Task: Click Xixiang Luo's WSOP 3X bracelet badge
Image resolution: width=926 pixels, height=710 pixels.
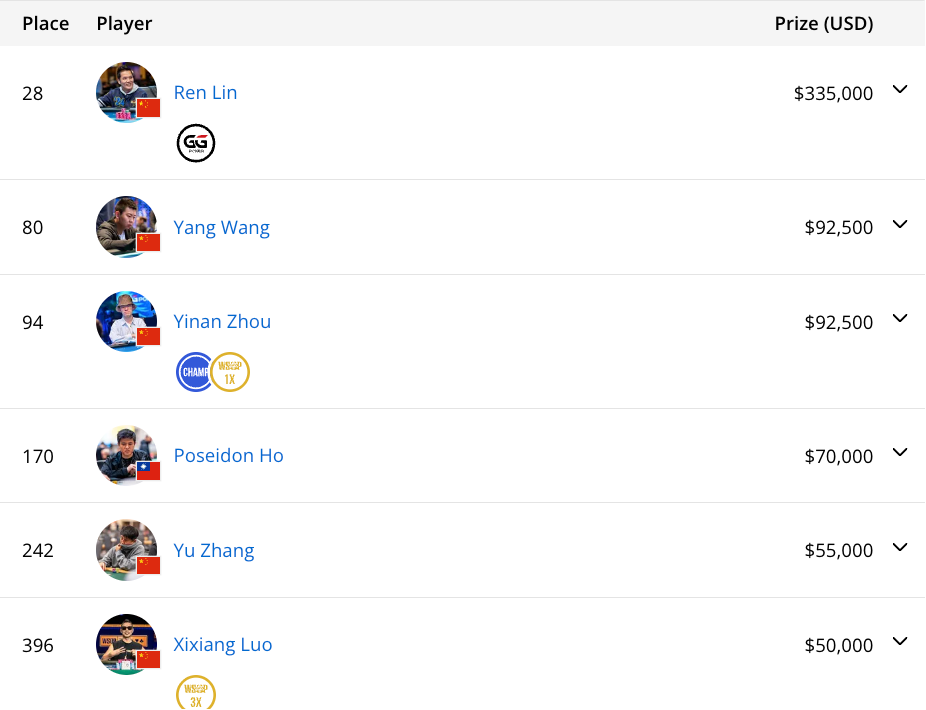Action: (196, 694)
